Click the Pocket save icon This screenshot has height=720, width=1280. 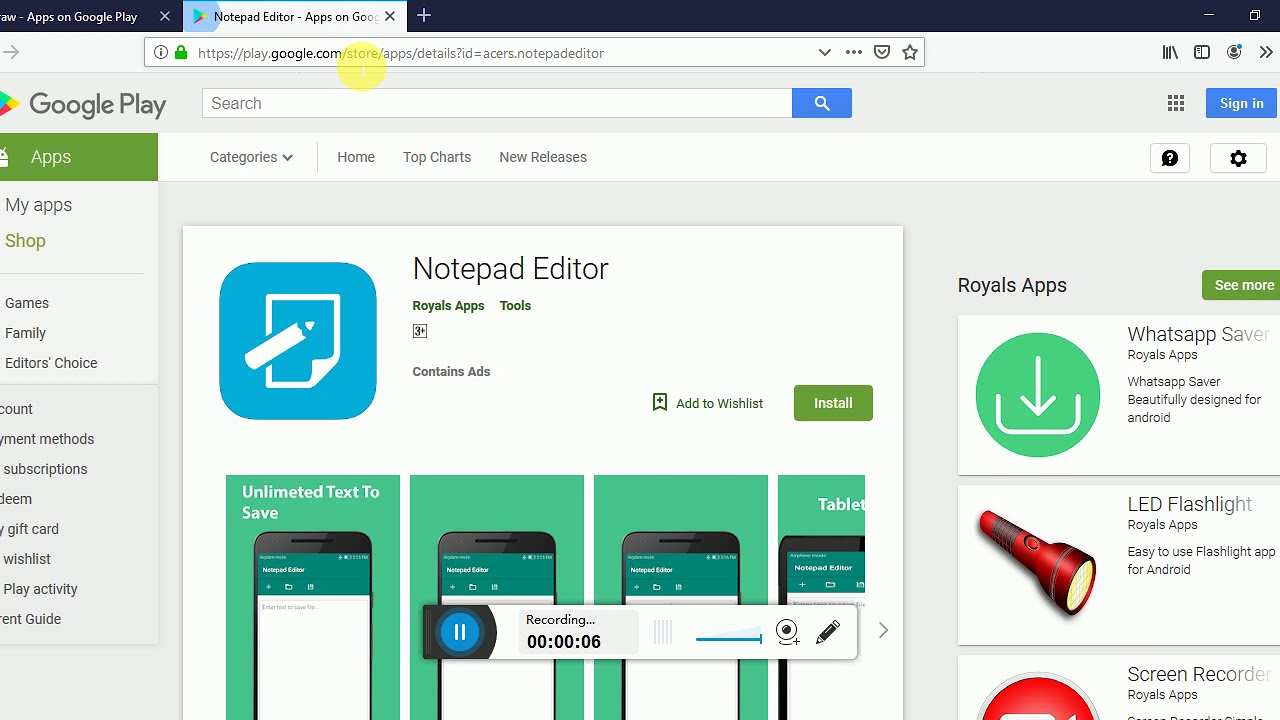[x=882, y=53]
